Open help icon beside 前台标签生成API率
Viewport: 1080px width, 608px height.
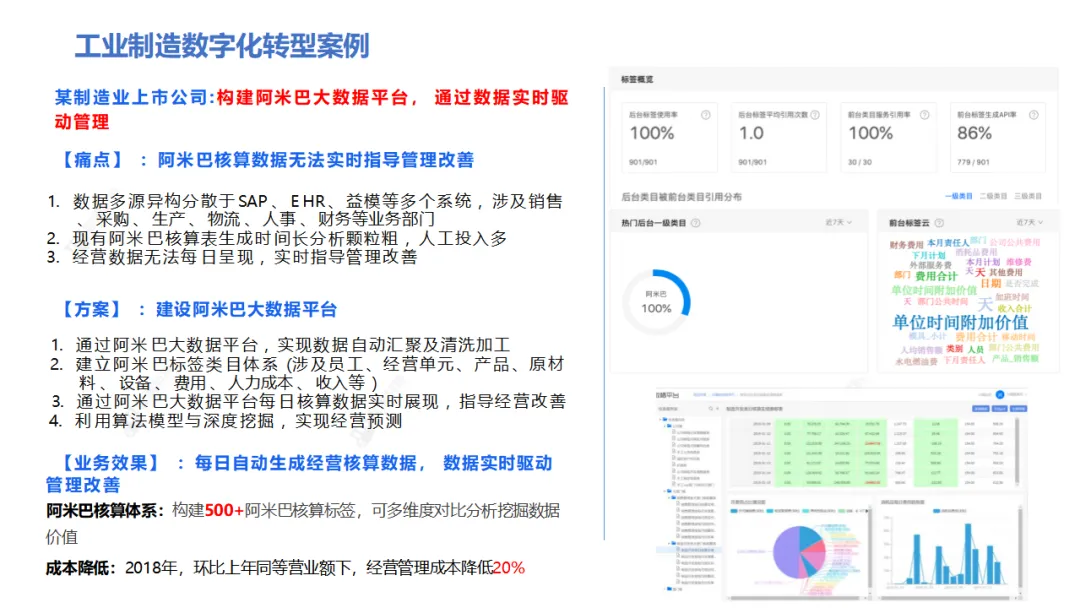[x=1033, y=115]
